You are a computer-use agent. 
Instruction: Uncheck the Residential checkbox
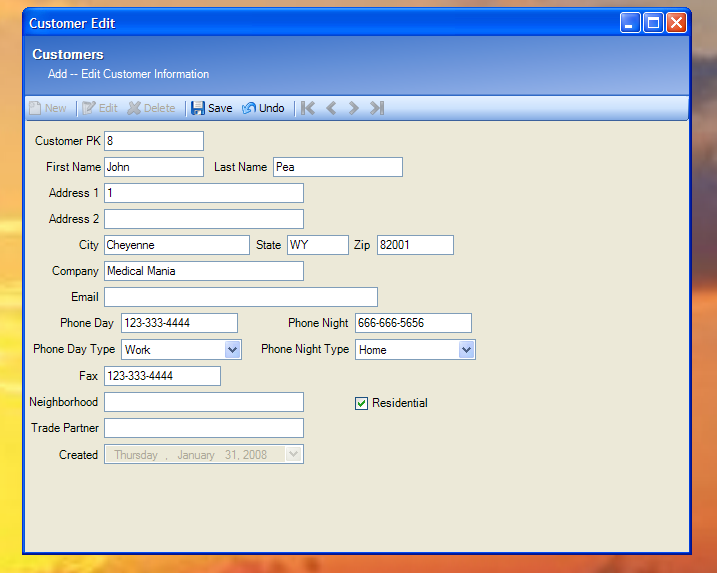(362, 403)
